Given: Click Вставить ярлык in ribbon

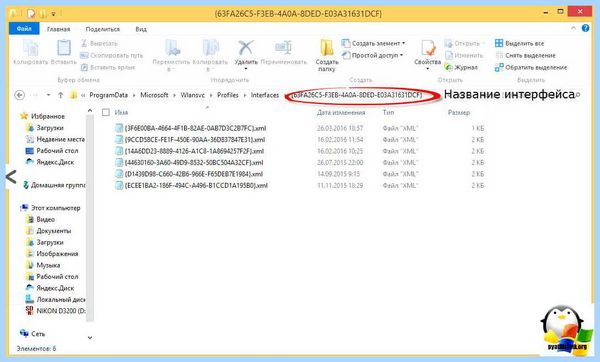Looking at the screenshot, I should (x=108, y=67).
